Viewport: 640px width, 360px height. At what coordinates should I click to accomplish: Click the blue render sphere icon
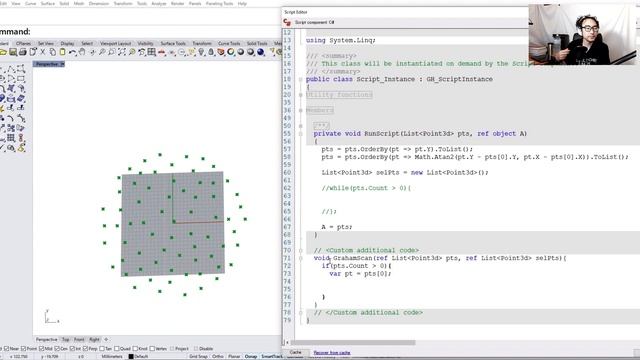[261, 52]
